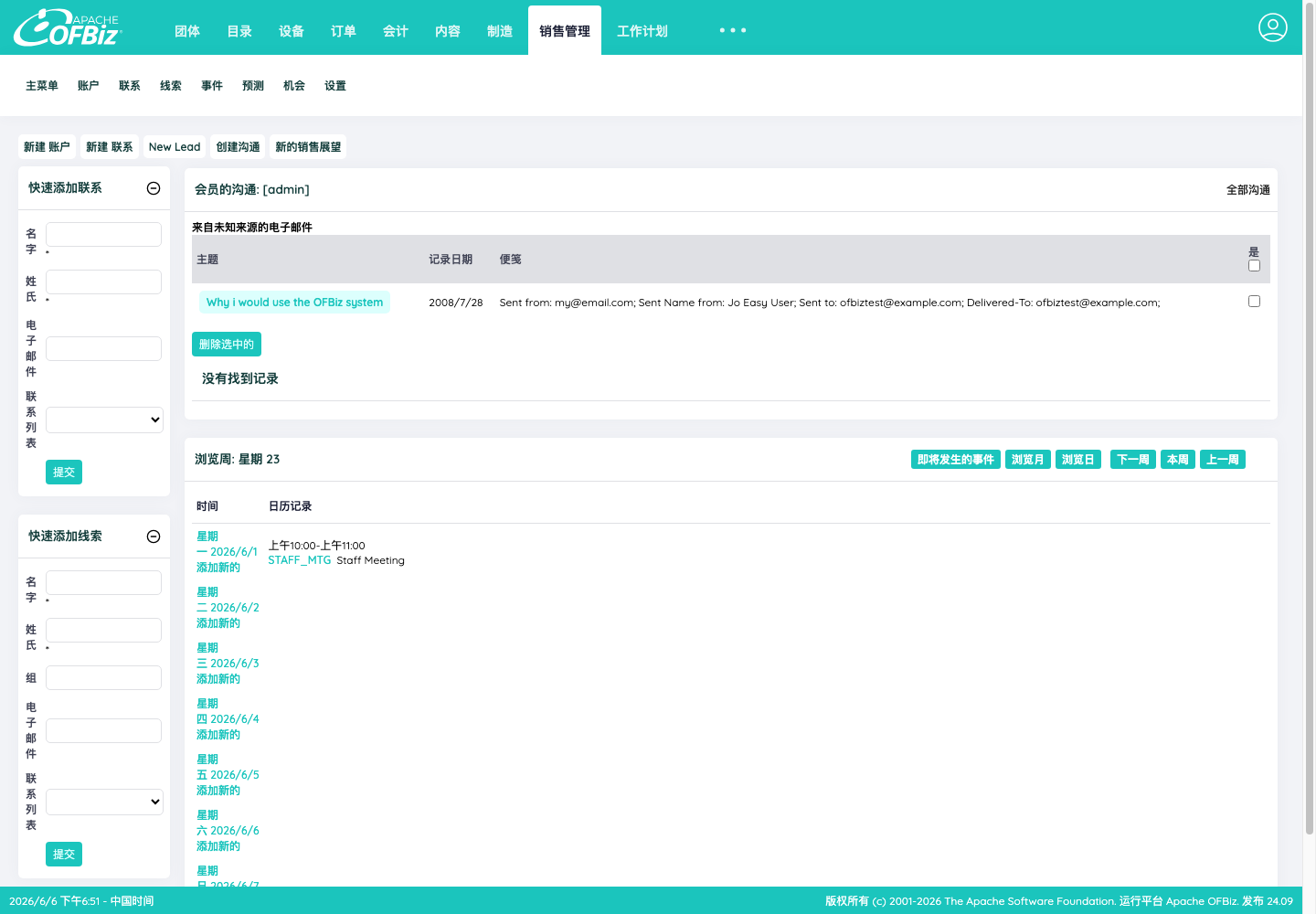Open the STAFF_MTG event link
This screenshot has height=914, width=1316.
(299, 560)
